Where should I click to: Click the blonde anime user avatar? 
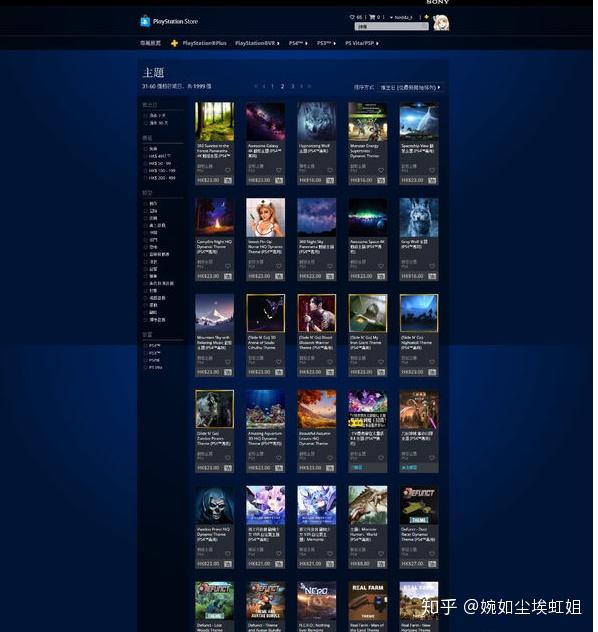tap(441, 23)
